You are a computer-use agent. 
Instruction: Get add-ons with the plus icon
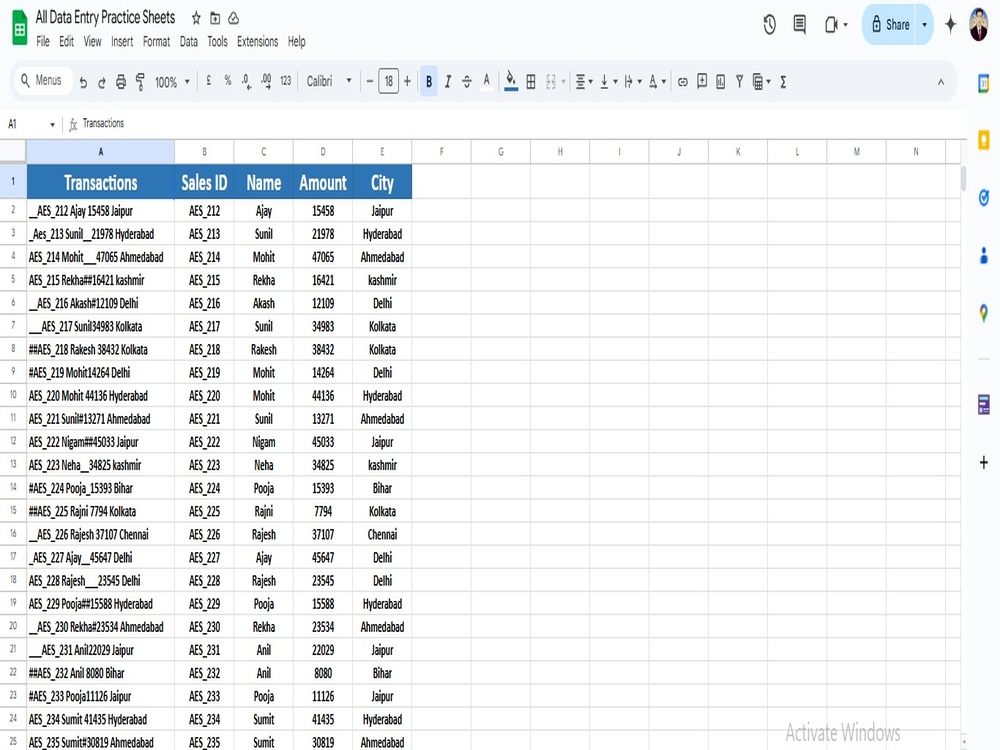983,462
